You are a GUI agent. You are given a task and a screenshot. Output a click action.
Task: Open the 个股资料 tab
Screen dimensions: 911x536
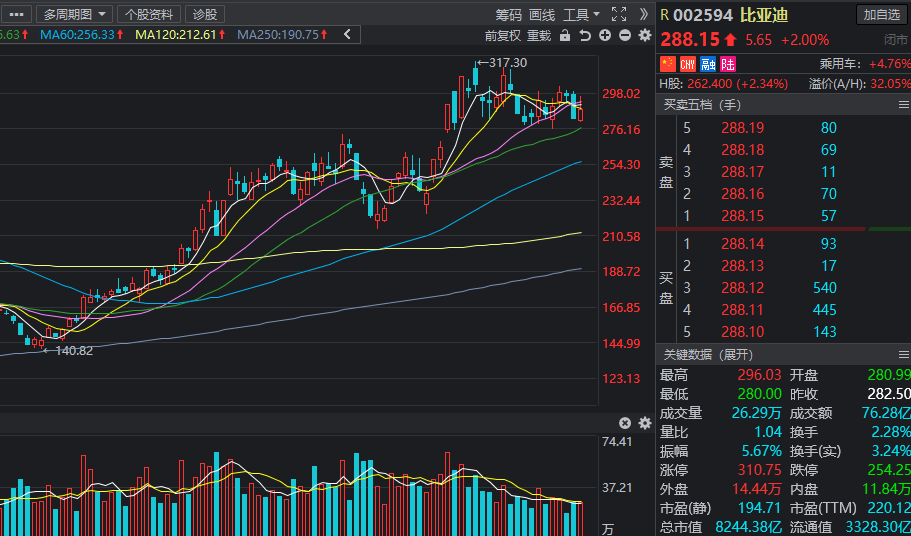click(x=149, y=14)
